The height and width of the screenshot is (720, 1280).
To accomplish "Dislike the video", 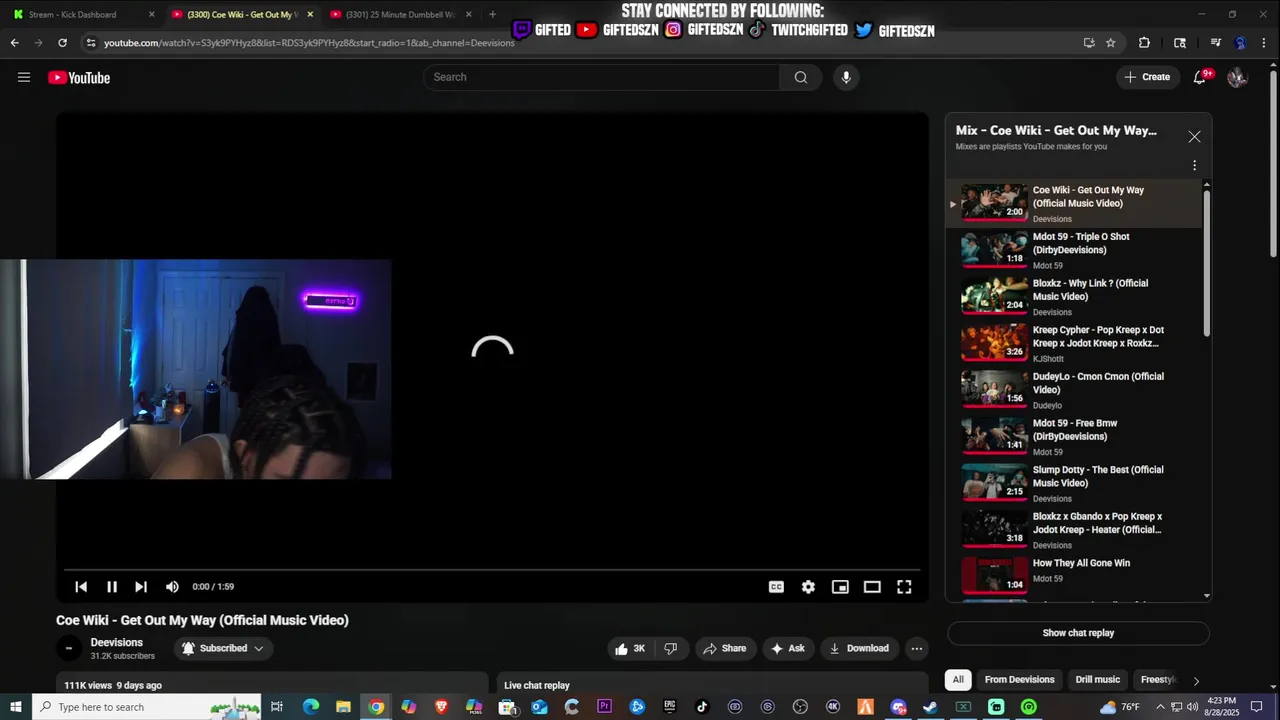I will (x=671, y=648).
